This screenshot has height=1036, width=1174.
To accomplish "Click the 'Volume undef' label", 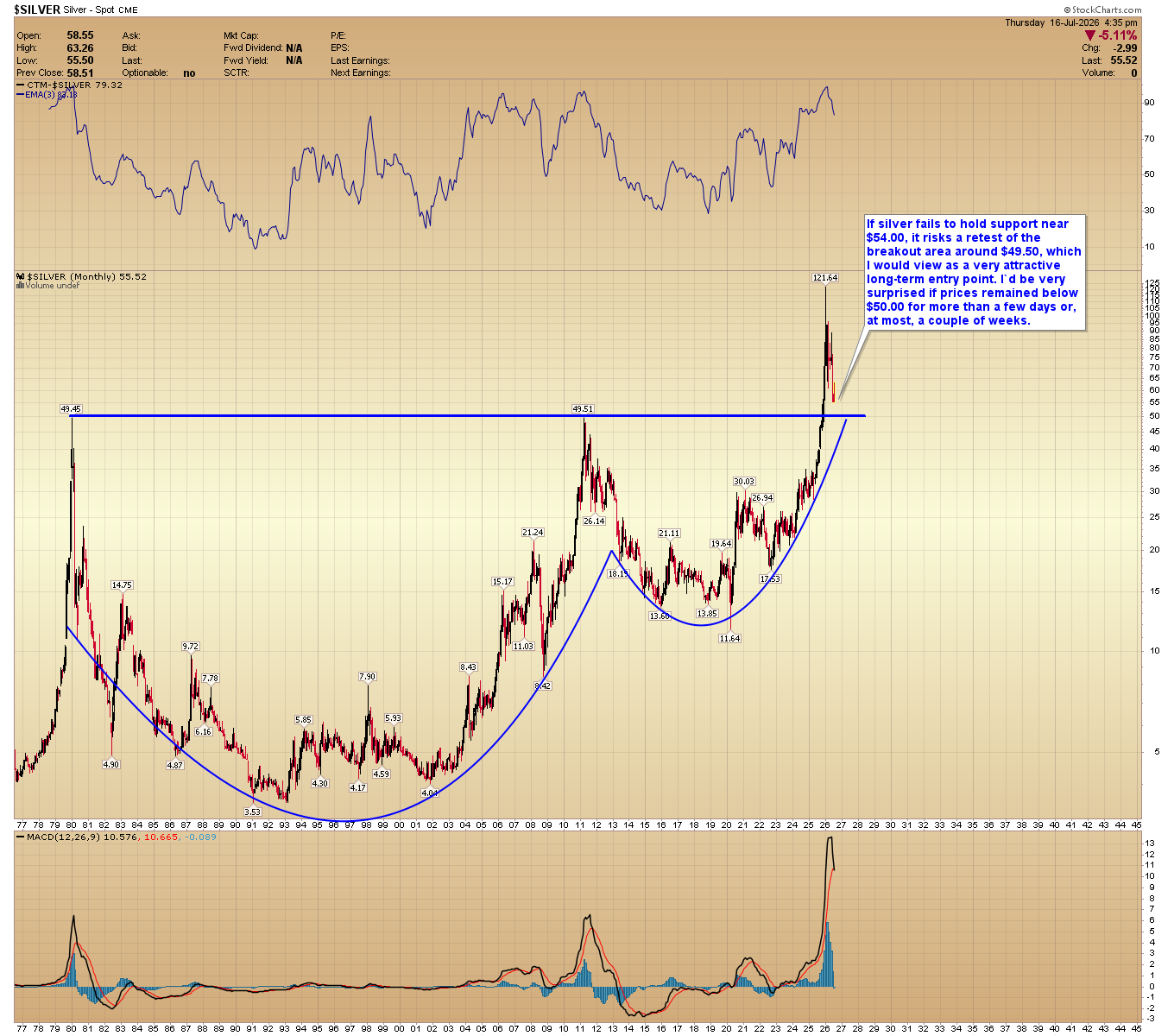I will [x=53, y=286].
